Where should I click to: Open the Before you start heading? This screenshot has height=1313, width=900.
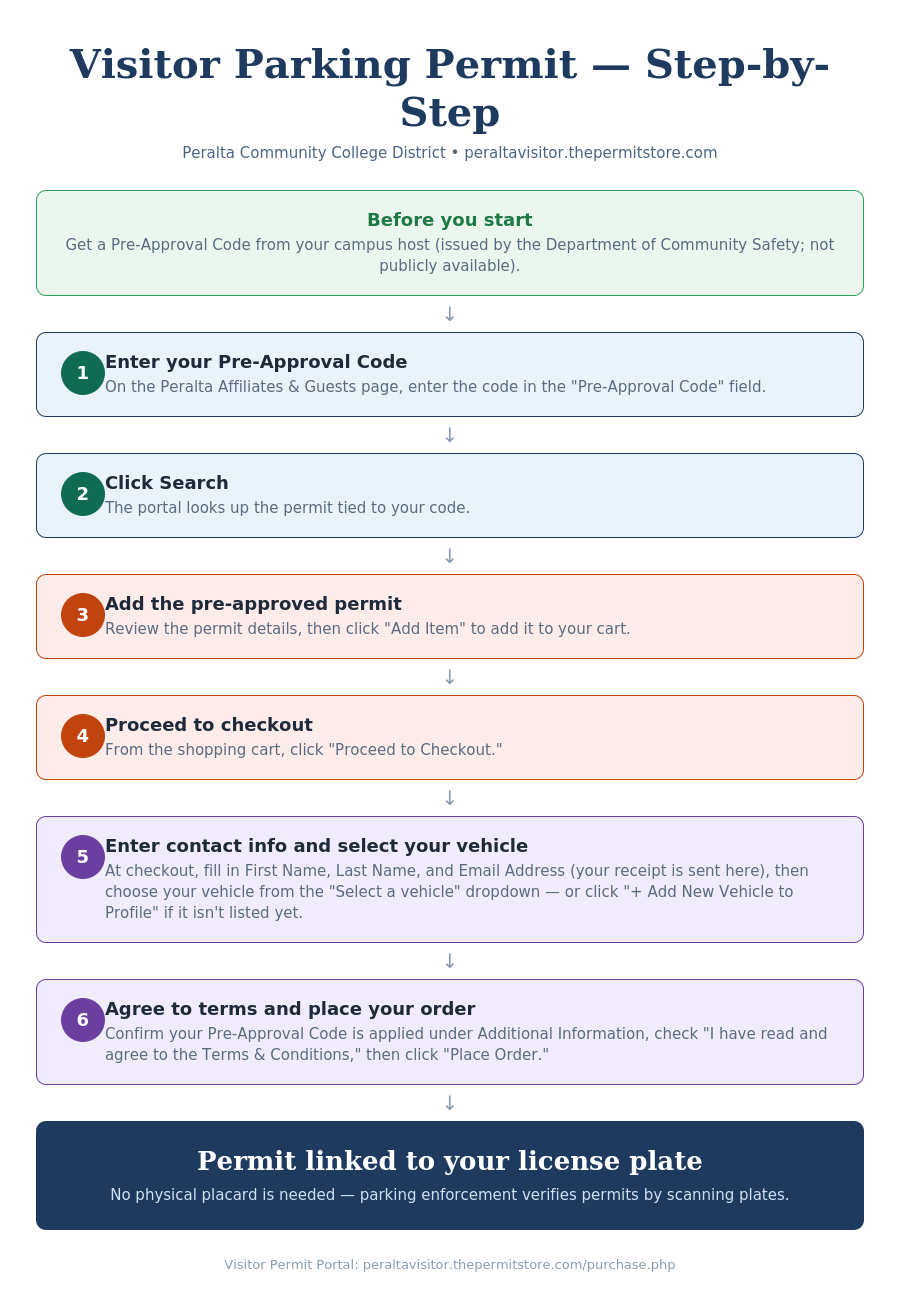point(450,220)
